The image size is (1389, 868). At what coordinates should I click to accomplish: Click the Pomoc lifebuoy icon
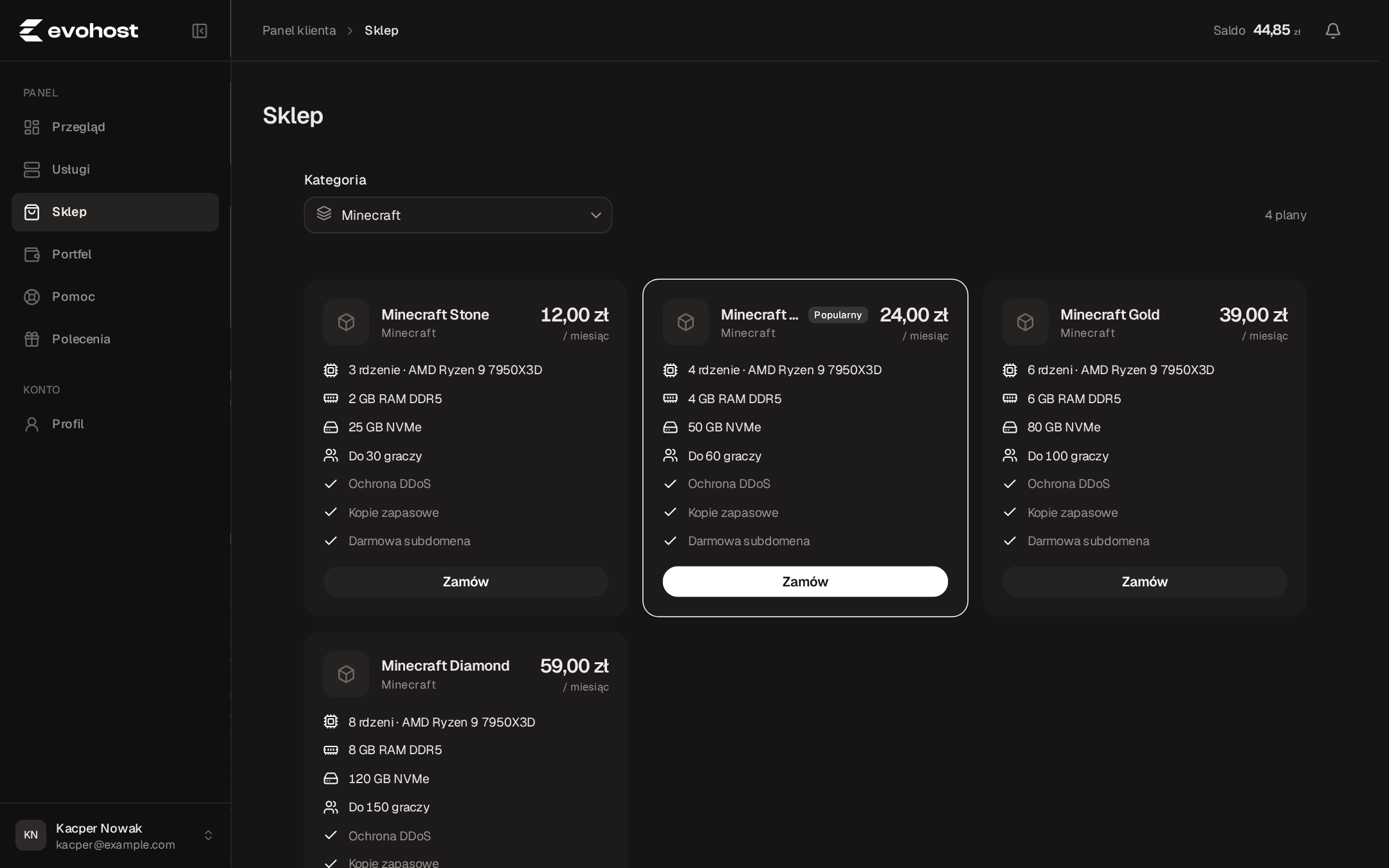tap(32, 297)
